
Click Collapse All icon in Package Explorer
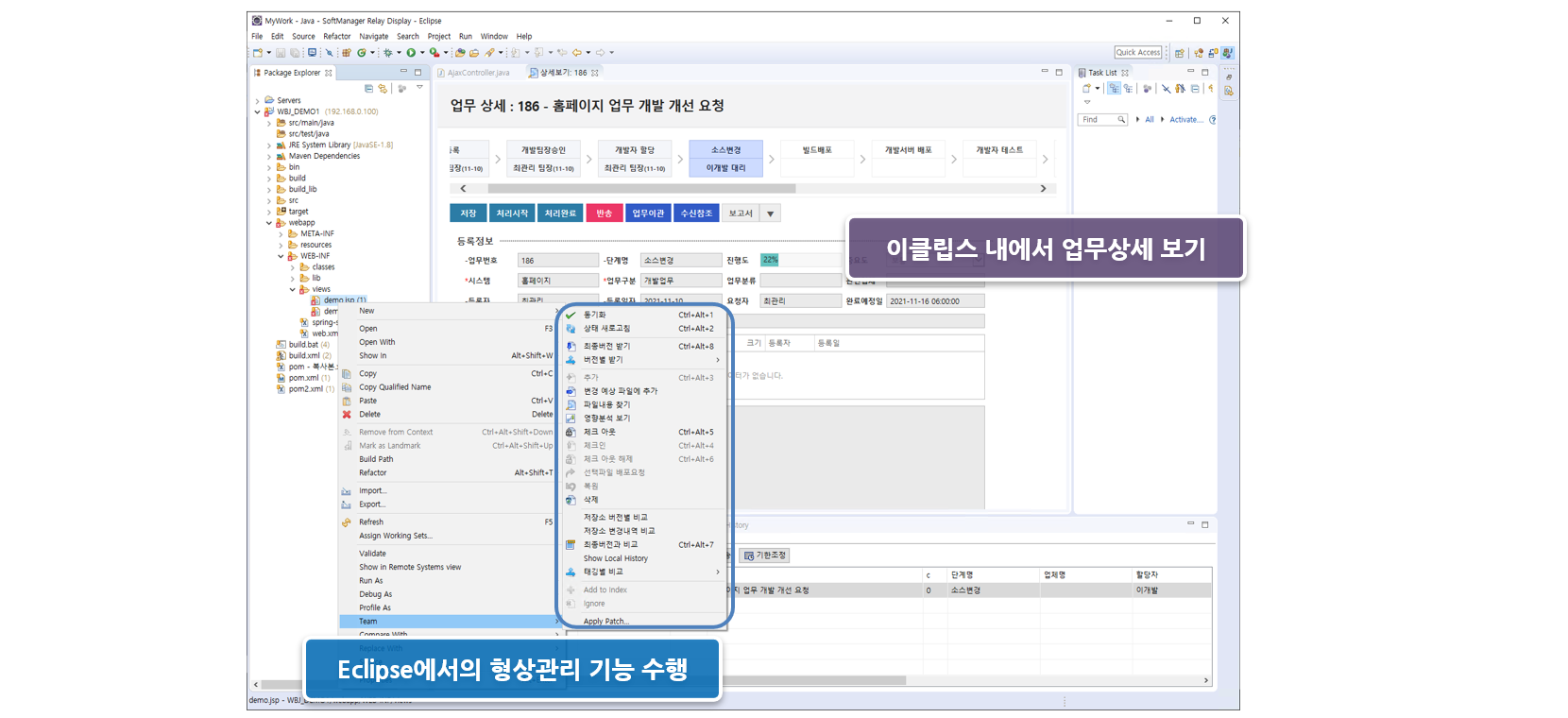pyautogui.click(x=368, y=89)
